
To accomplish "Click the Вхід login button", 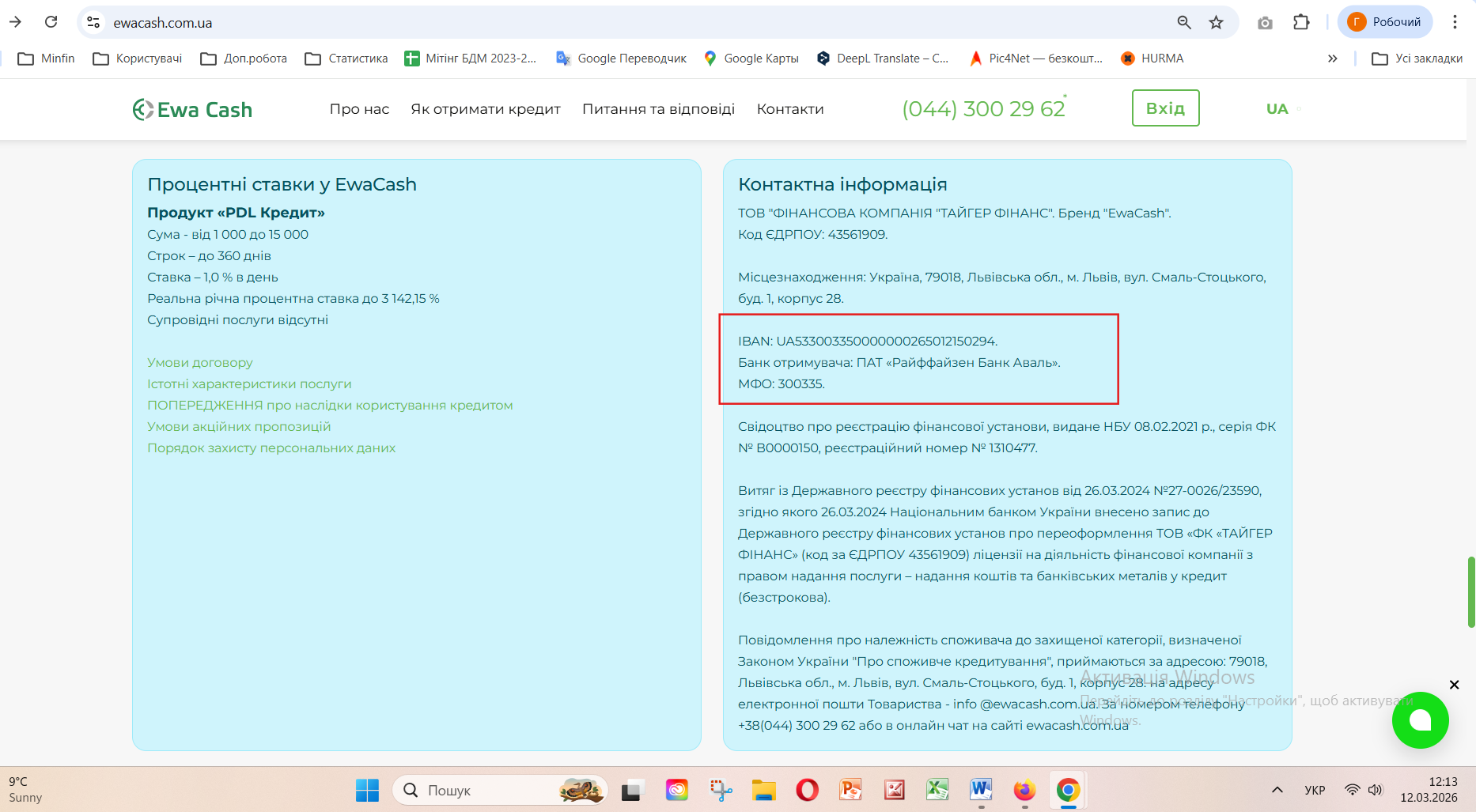I will [1166, 108].
